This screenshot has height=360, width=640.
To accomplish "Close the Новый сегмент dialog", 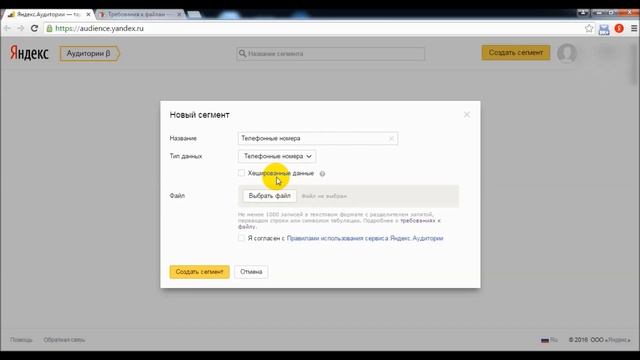I will tap(467, 115).
